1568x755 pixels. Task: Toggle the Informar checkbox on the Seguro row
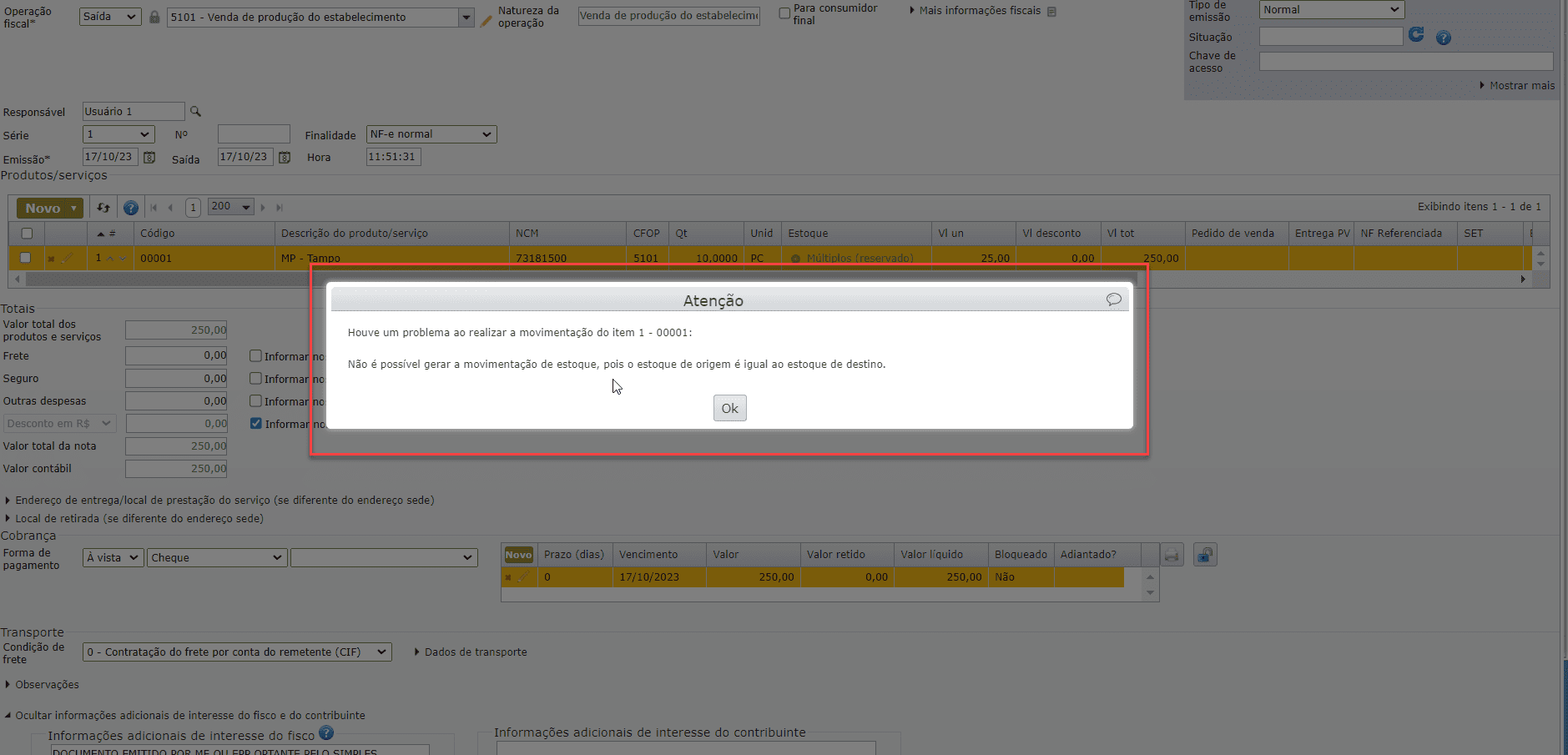(256, 378)
